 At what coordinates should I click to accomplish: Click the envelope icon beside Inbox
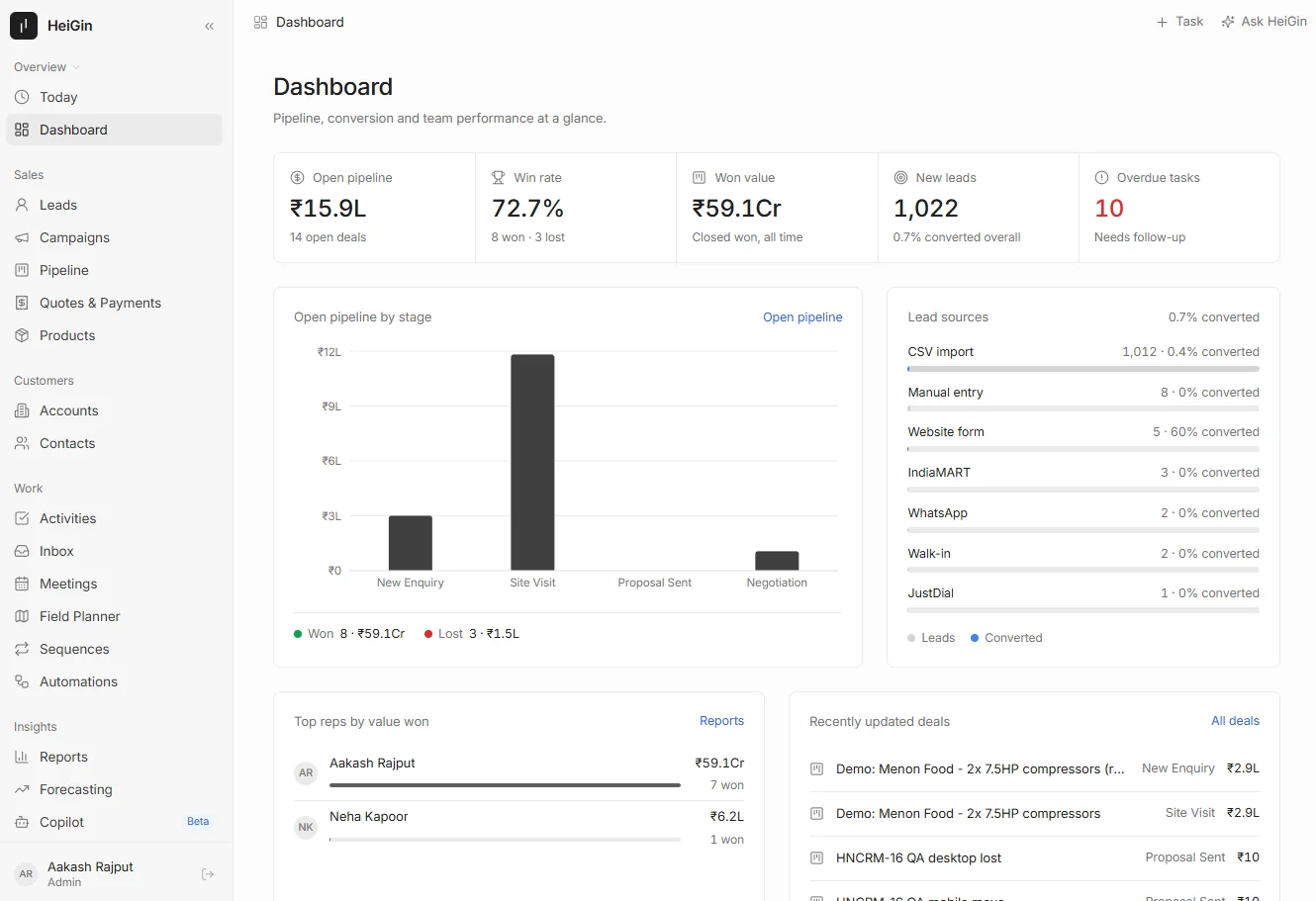point(22,551)
